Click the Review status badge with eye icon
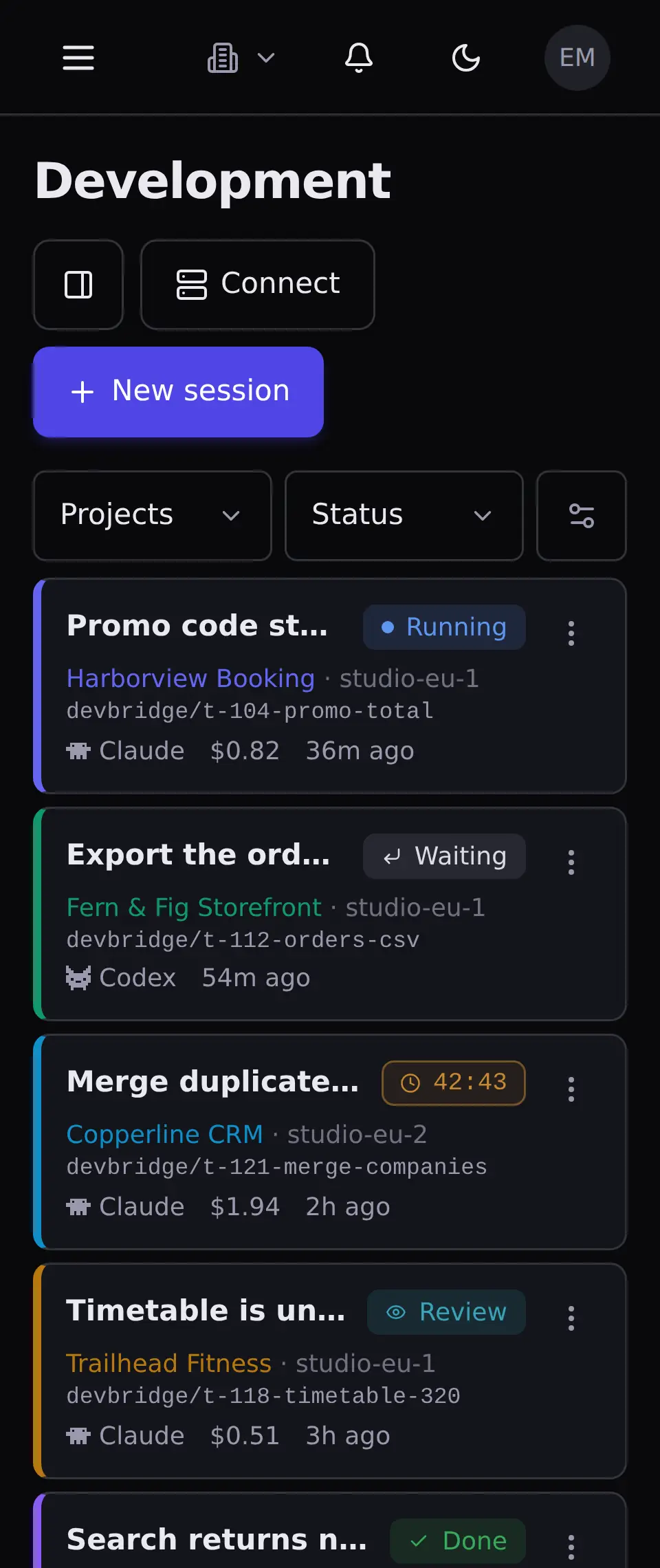660x1568 pixels. tap(446, 1312)
